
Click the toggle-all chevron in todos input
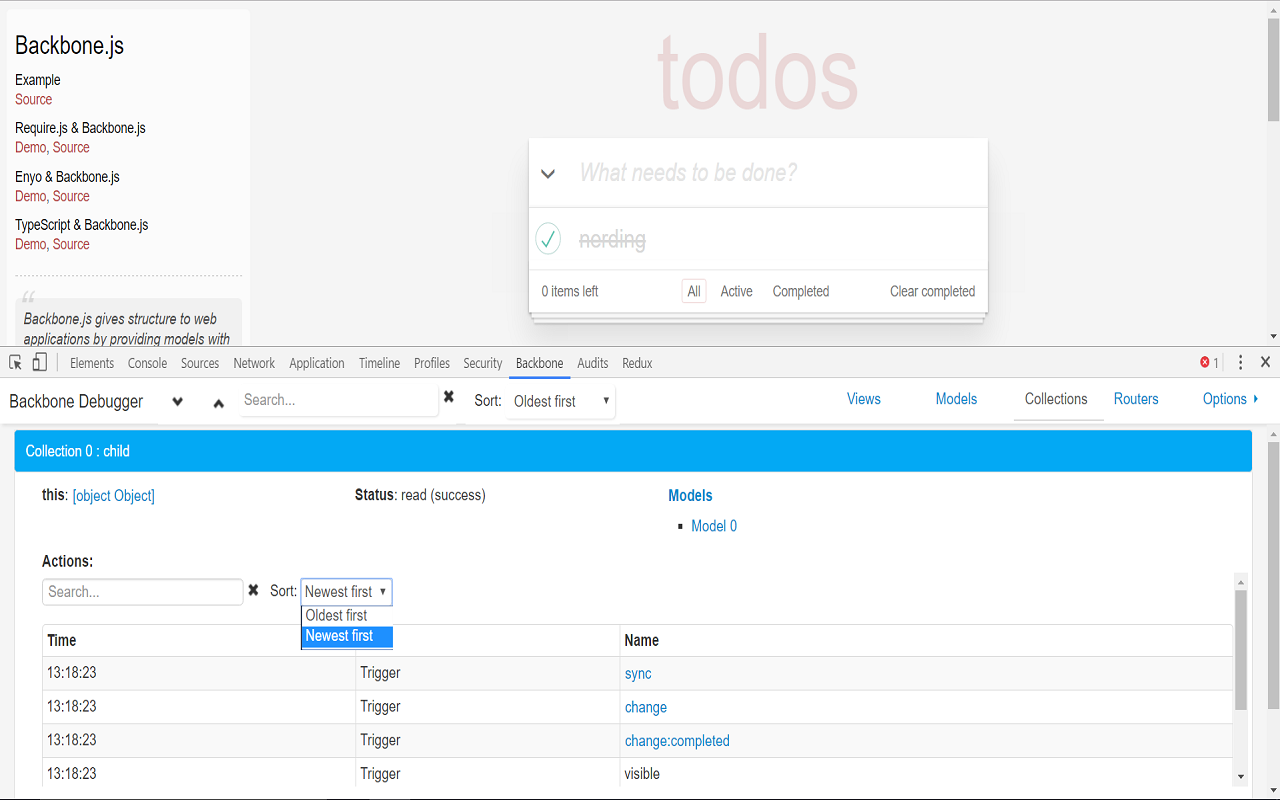tap(548, 173)
